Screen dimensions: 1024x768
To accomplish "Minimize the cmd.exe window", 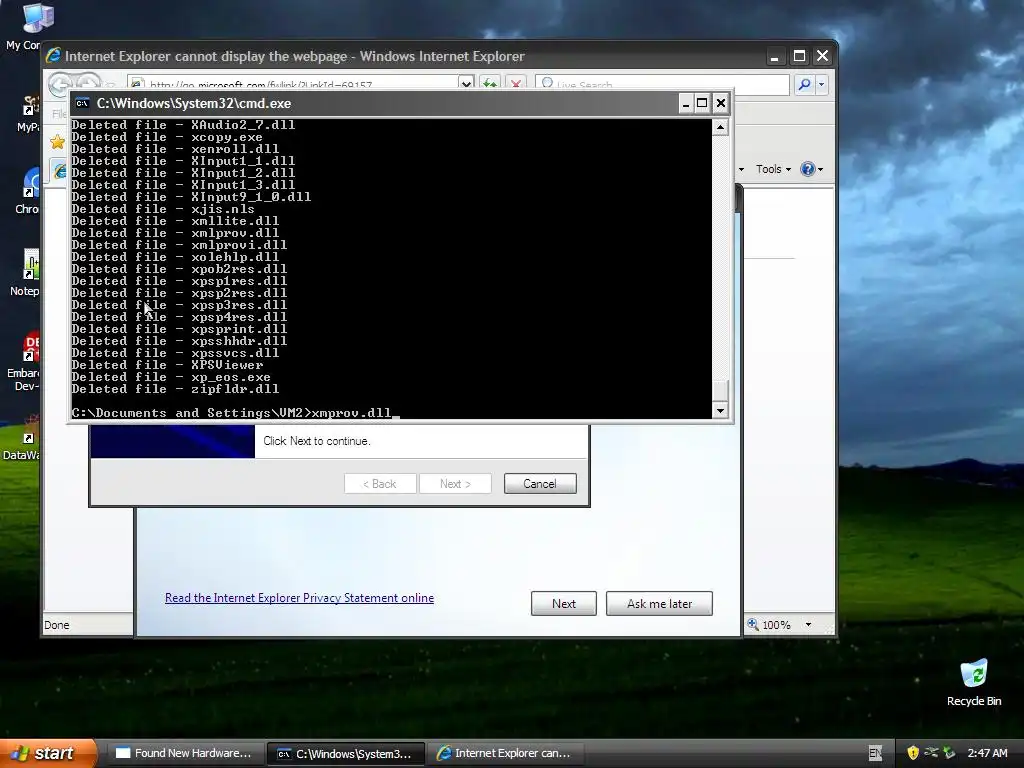I will (685, 103).
